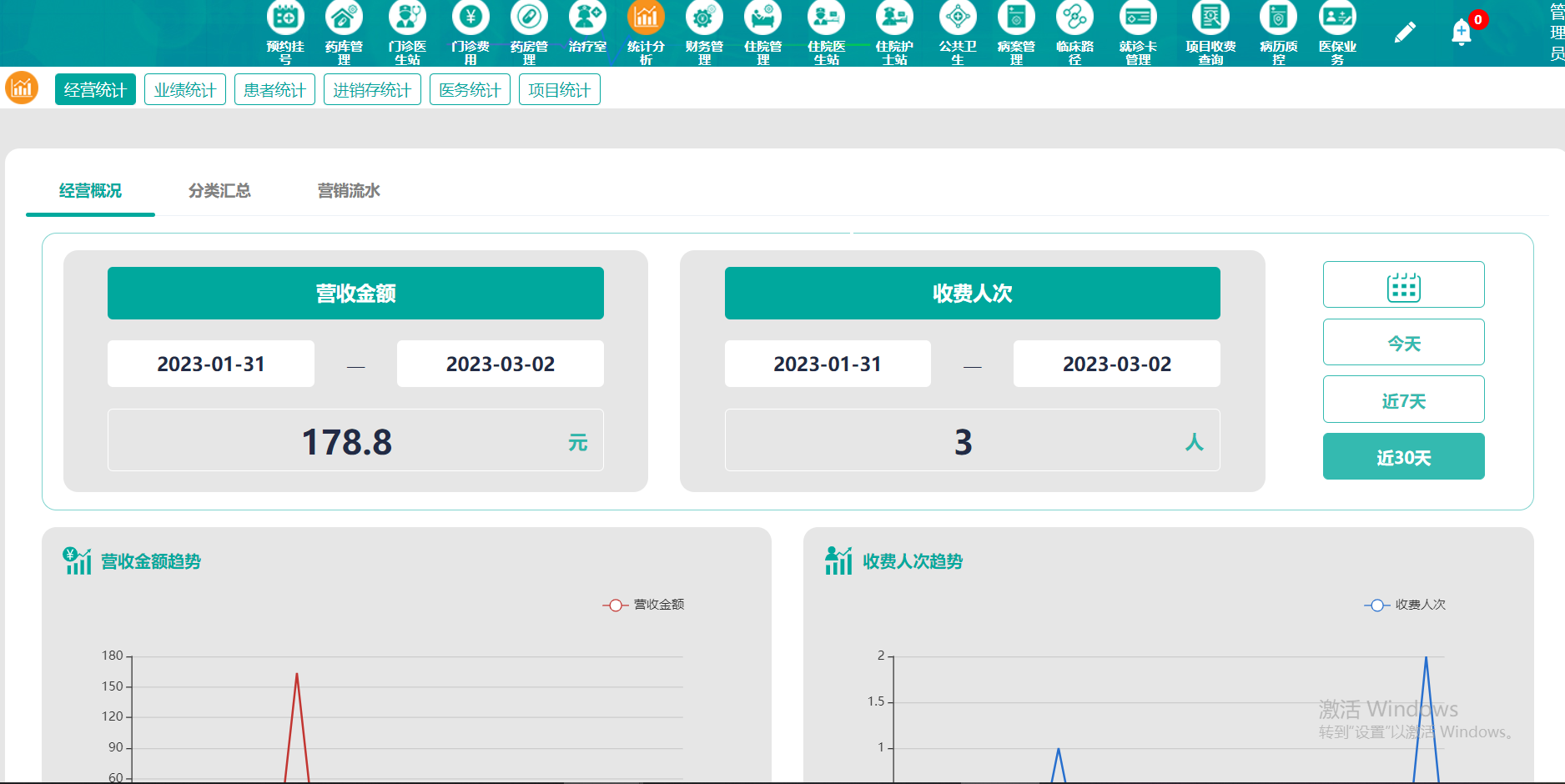The width and height of the screenshot is (1565, 784).
Task: Open the 药库管理 module icon
Action: [344, 17]
